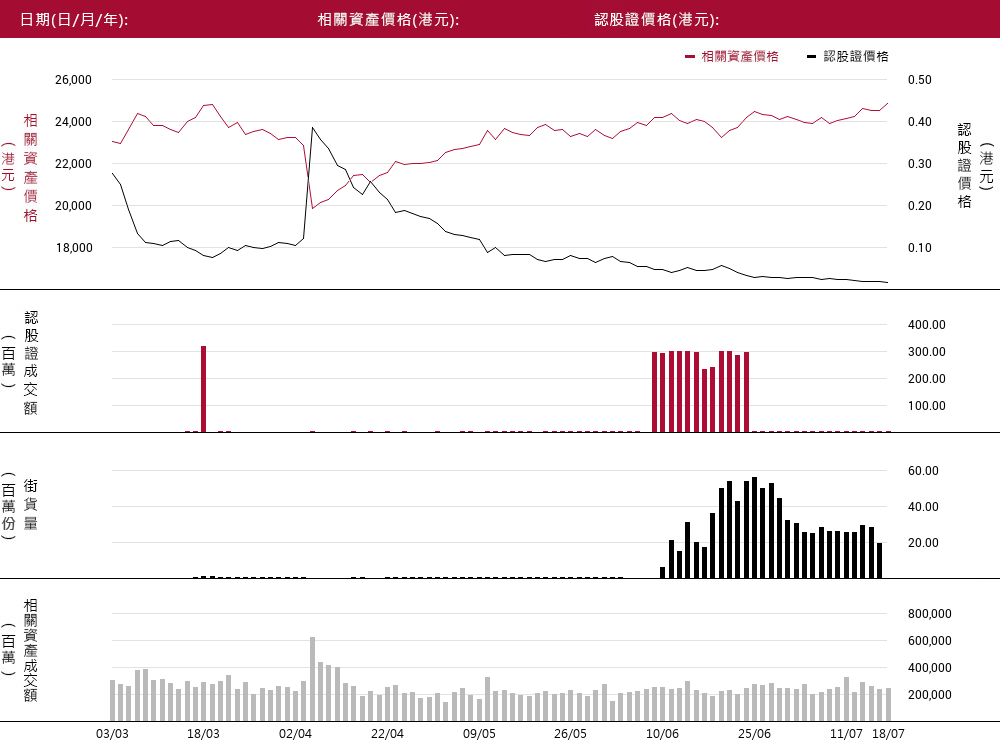The height and width of the screenshot is (751, 1000).
Task: Click the 60.00 outstanding quantity axis value
Action: point(923,471)
